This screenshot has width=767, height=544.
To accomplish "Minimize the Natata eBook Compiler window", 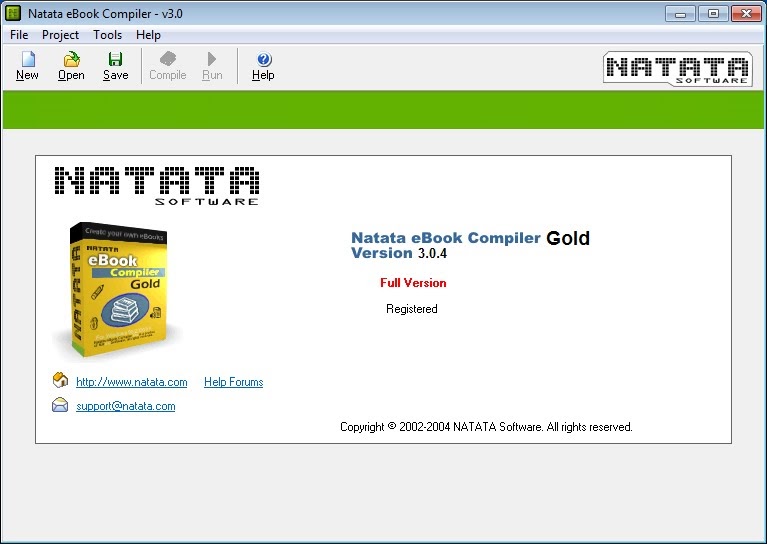I will [x=680, y=13].
